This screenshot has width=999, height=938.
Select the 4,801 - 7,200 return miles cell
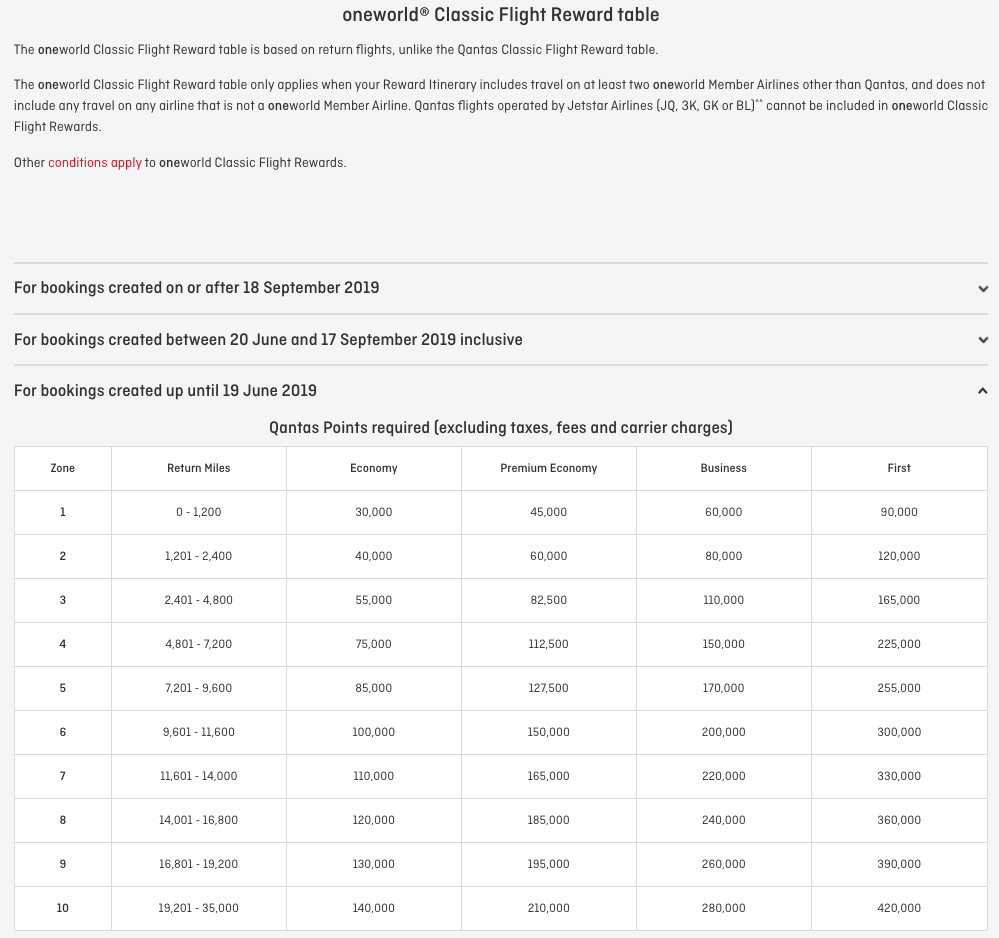(199, 644)
